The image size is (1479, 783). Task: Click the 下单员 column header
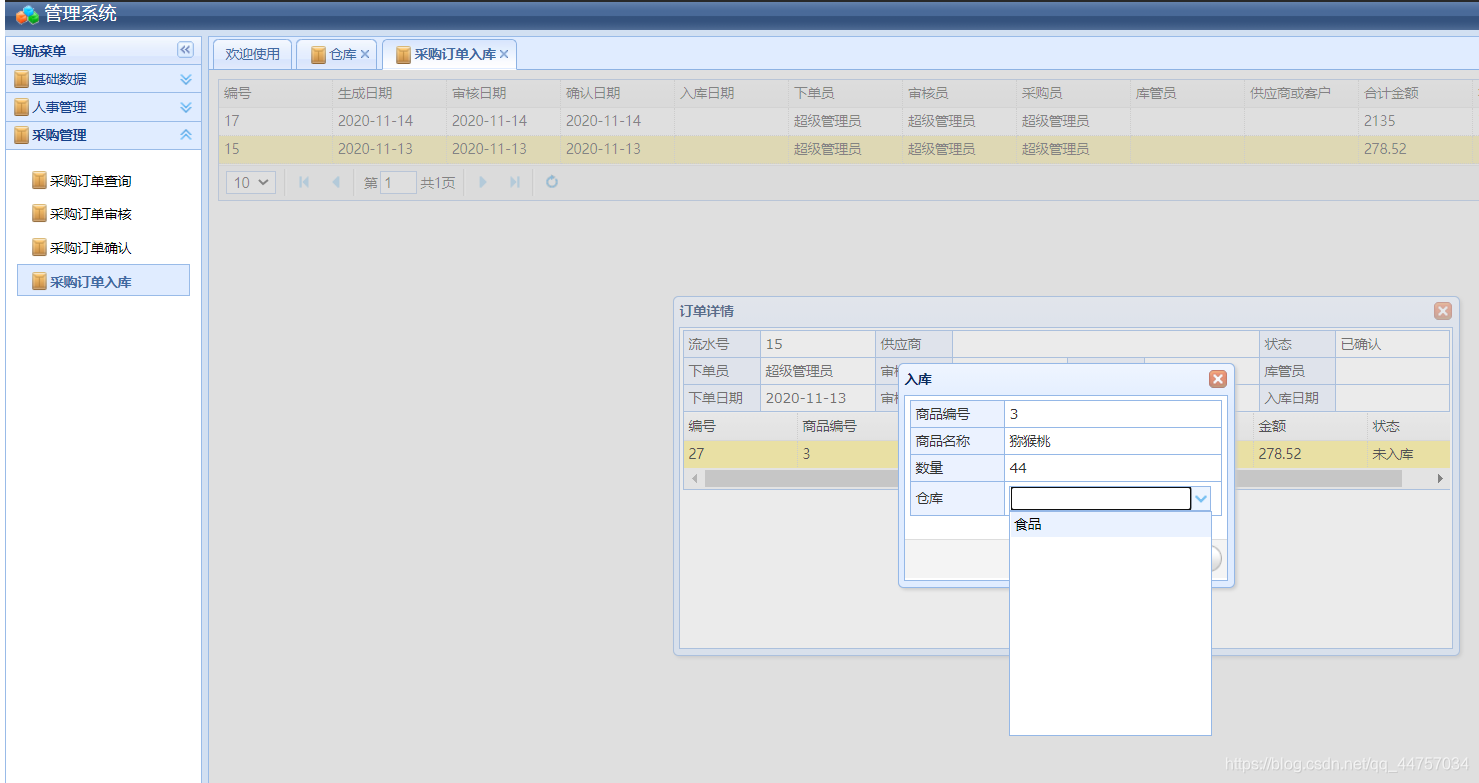845,93
